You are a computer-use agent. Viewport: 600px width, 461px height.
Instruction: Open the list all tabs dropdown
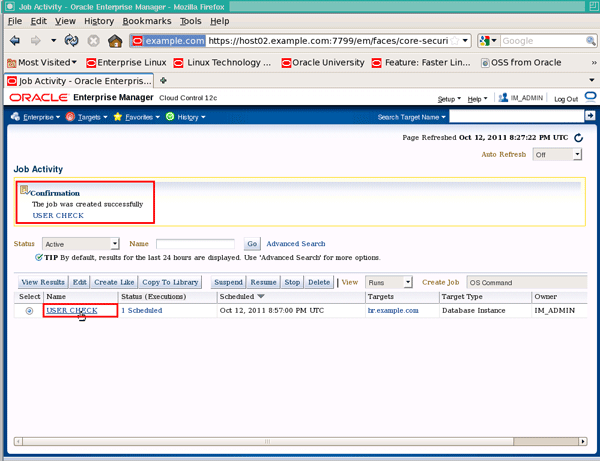pos(592,80)
